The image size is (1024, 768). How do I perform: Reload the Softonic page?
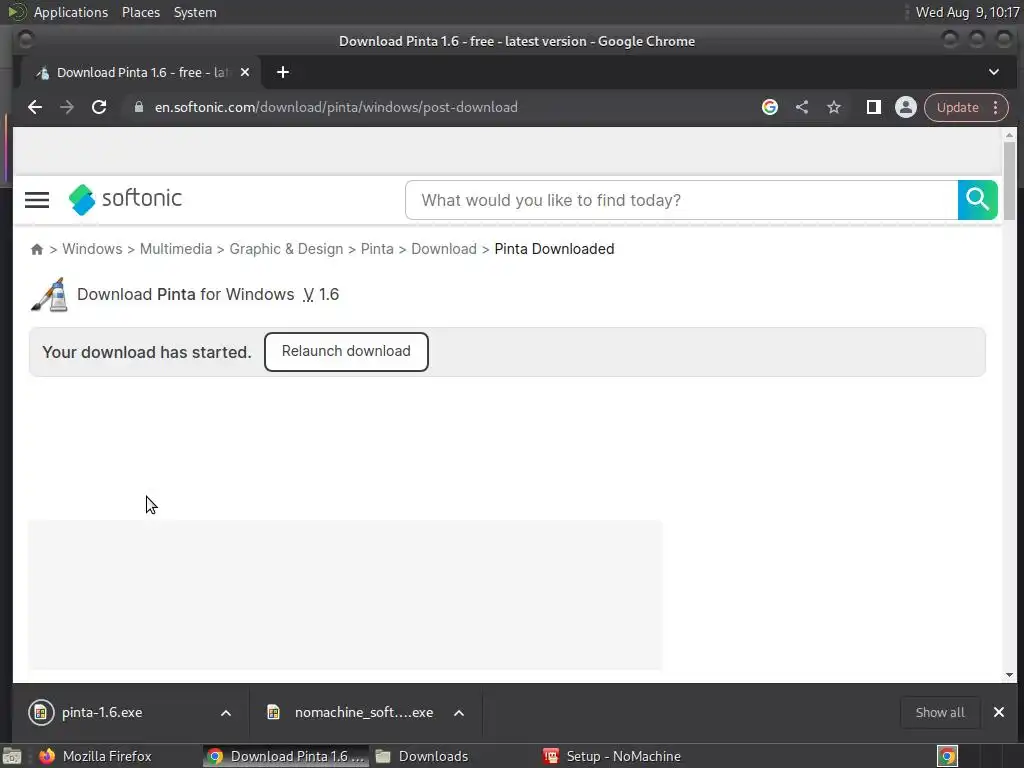(99, 107)
